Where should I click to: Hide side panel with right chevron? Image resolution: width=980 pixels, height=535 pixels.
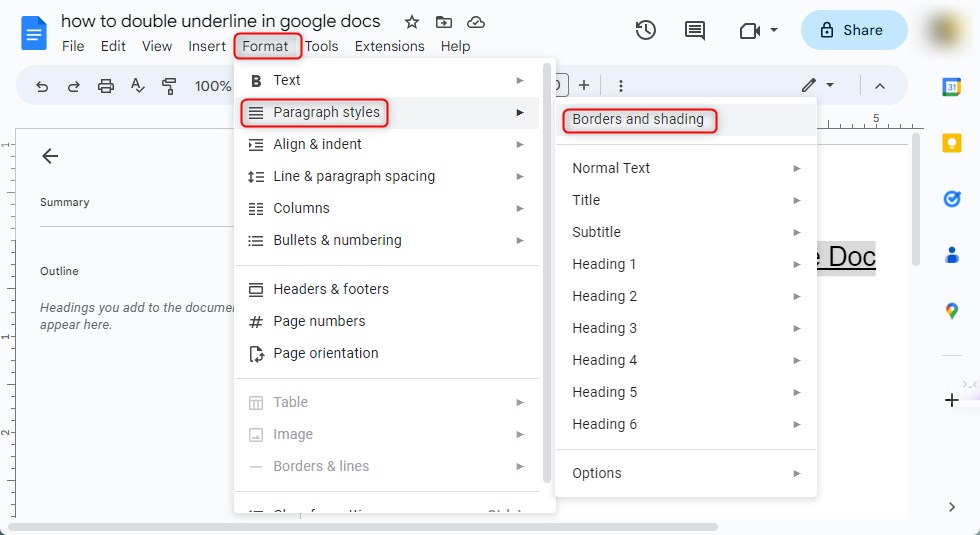(951, 507)
